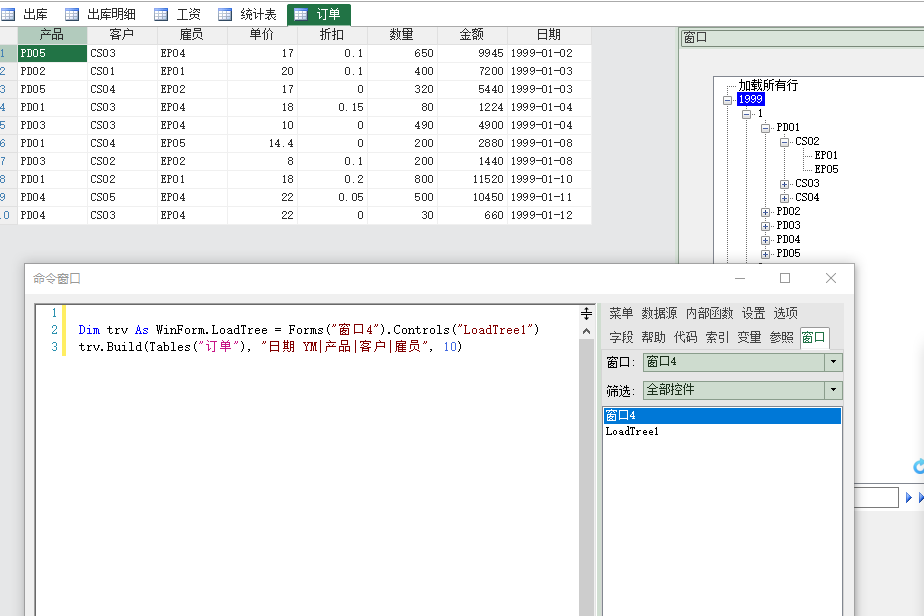This screenshot has width=924, height=616.
Task: Switch to the 帮助 tab
Action: tap(653, 337)
